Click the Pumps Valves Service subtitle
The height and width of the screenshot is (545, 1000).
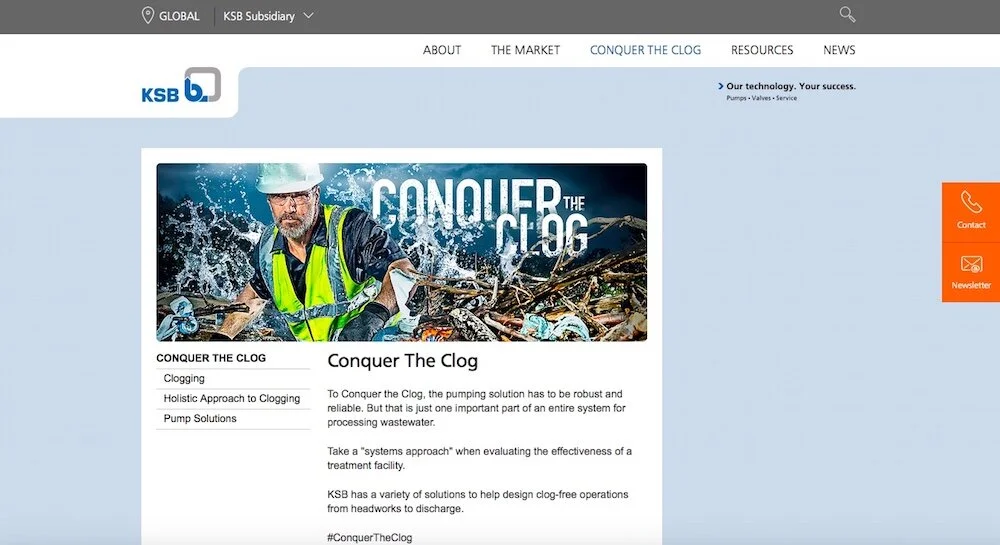[761, 98]
